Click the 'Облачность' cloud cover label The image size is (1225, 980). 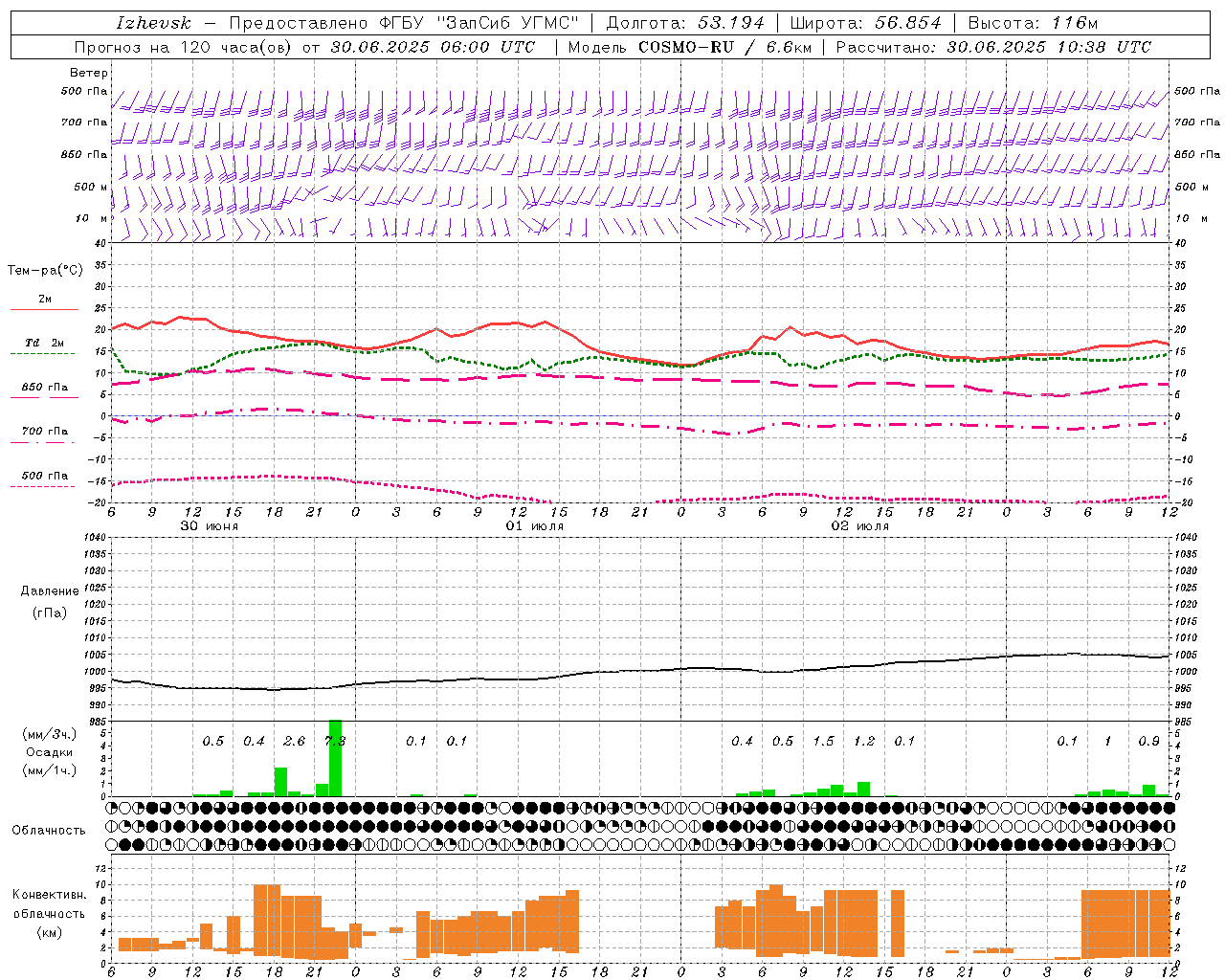click(49, 830)
